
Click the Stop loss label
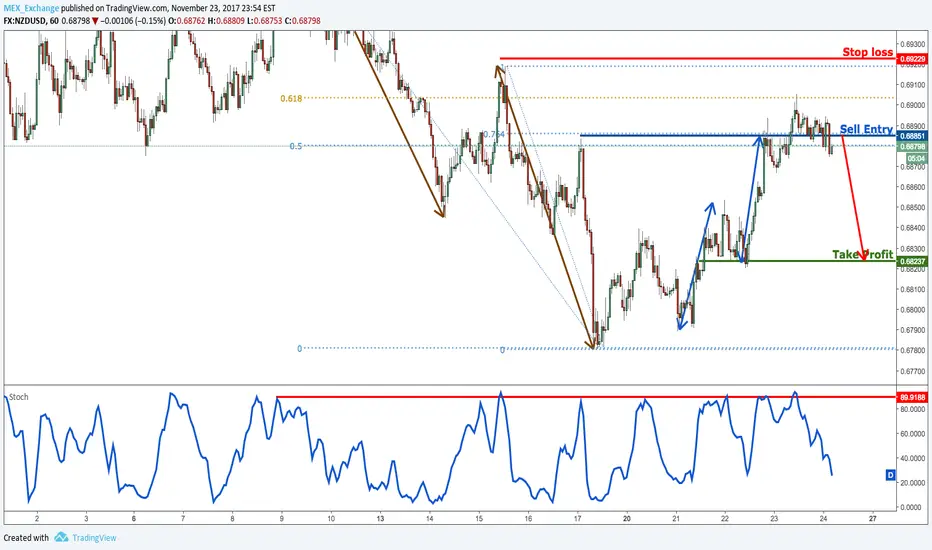(x=867, y=52)
